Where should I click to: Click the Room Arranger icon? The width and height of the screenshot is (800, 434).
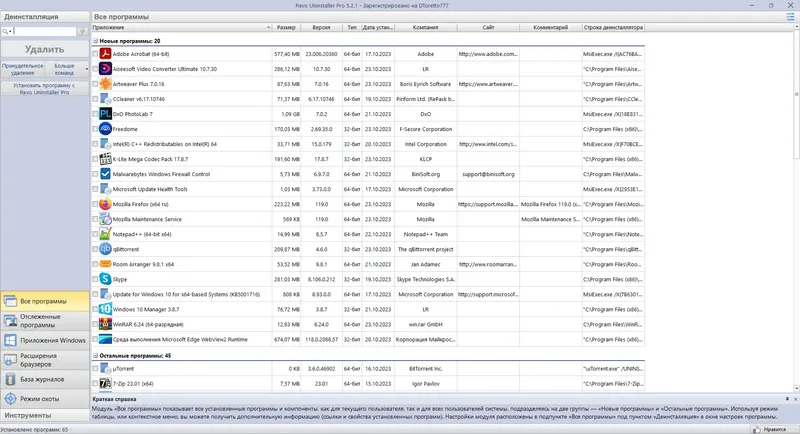coord(105,264)
